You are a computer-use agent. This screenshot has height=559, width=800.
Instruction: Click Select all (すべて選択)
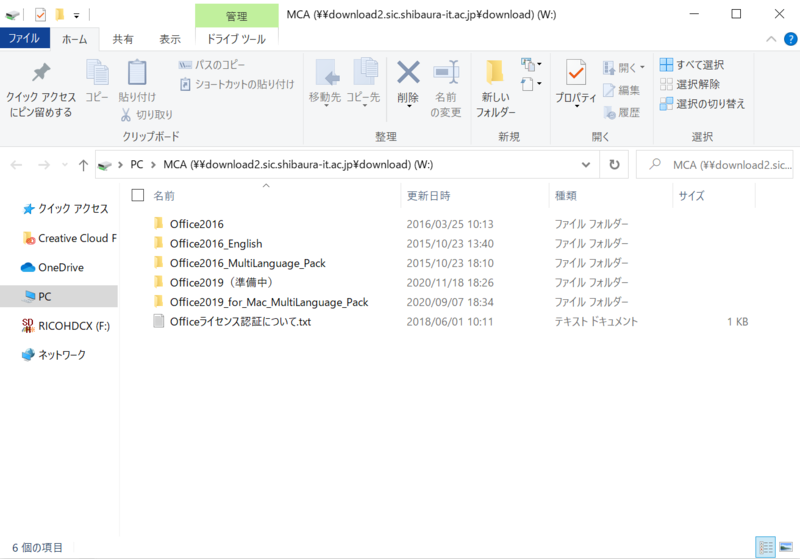(692, 65)
